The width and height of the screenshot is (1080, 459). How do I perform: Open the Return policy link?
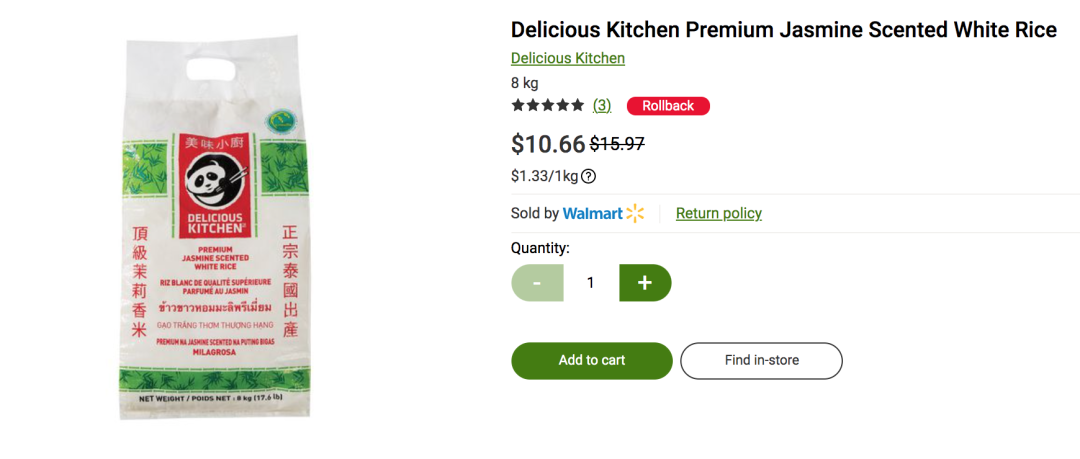coord(718,214)
